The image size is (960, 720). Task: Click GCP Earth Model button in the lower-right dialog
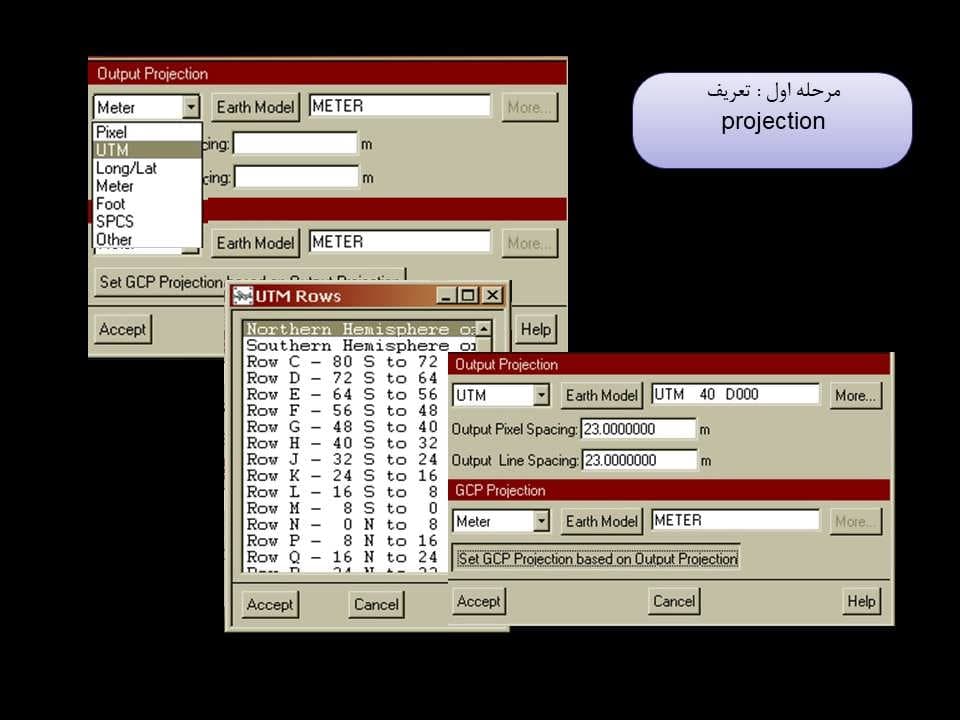point(601,522)
